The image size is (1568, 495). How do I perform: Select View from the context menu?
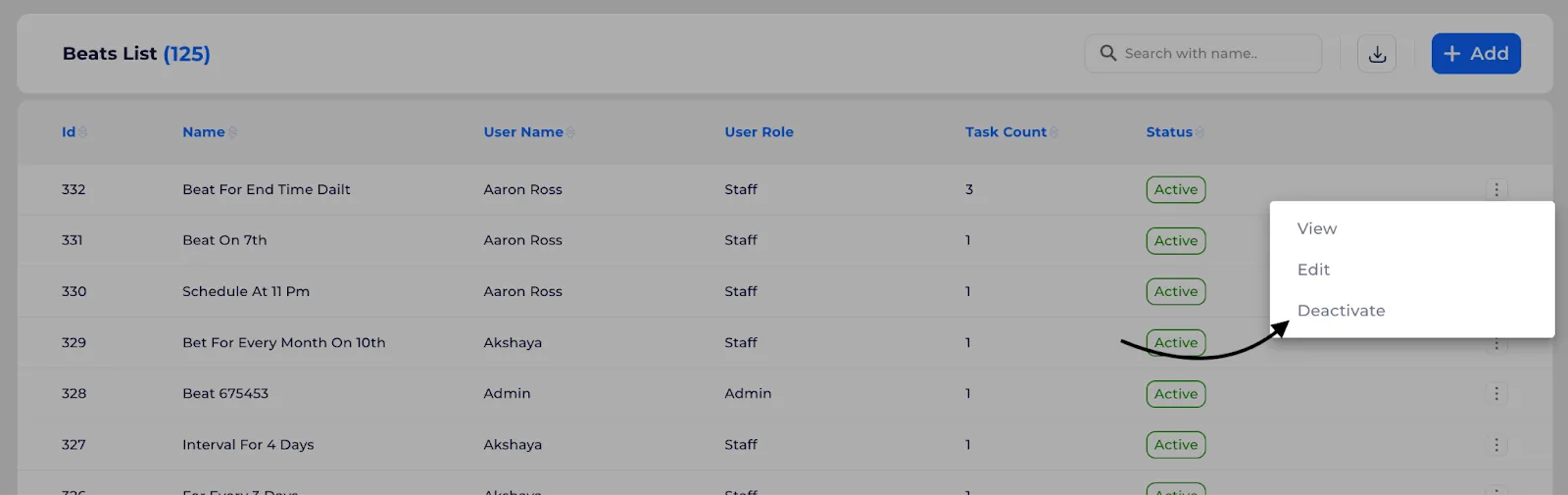coord(1317,228)
